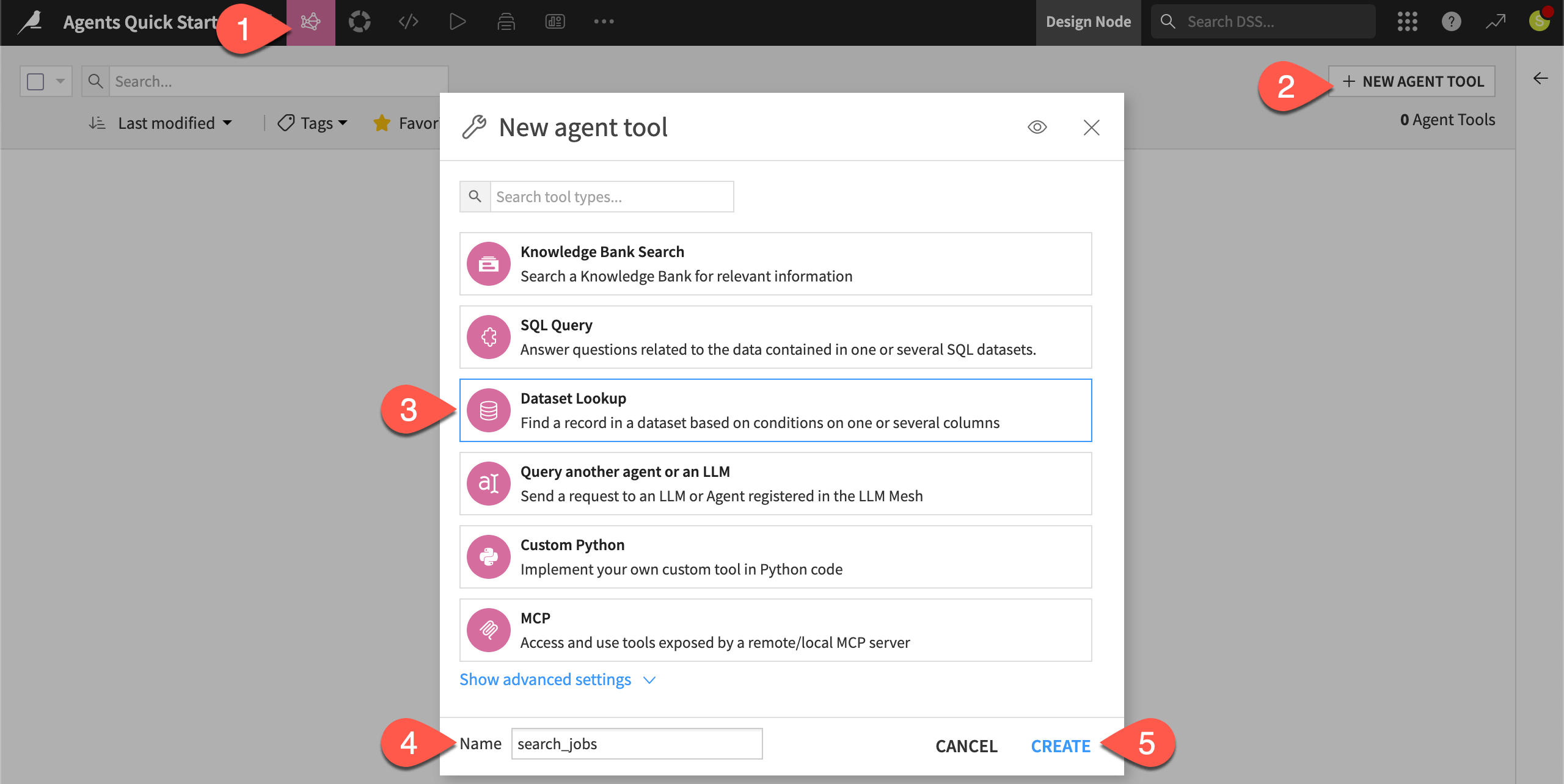The width and height of the screenshot is (1564, 784).
Task: Cancel the New agent tool dialog
Action: click(x=966, y=746)
